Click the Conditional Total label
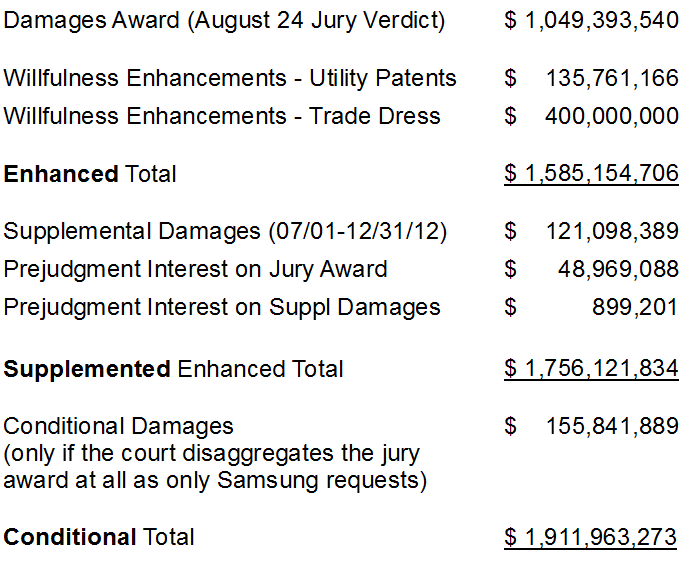 click(x=98, y=537)
